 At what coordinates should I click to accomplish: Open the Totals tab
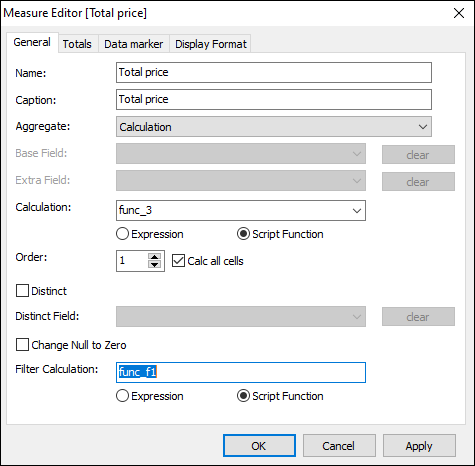click(x=77, y=44)
